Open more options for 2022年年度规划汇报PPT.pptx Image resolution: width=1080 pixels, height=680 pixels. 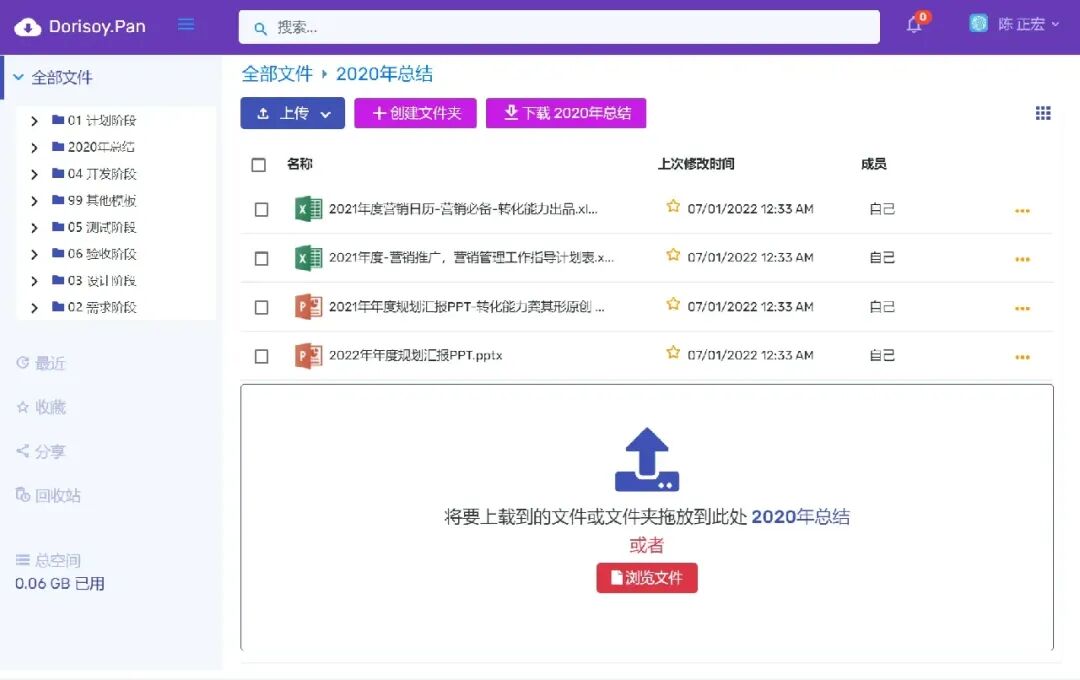(1022, 354)
